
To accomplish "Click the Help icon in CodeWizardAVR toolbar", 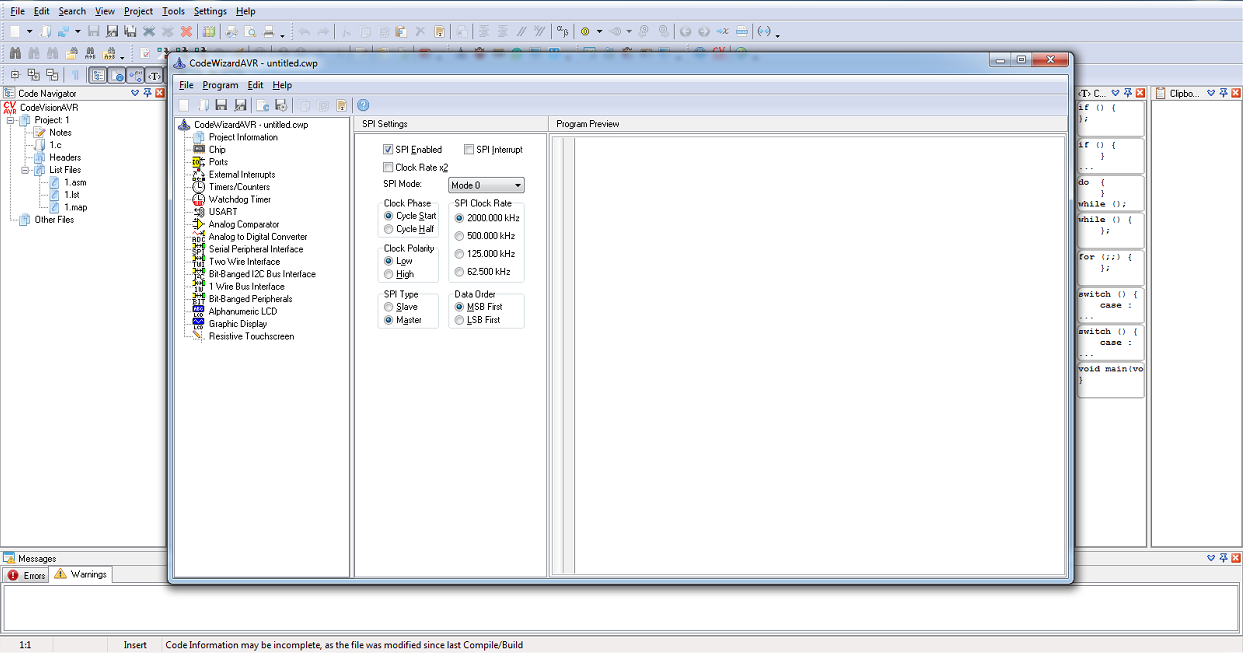I will pyautogui.click(x=363, y=105).
